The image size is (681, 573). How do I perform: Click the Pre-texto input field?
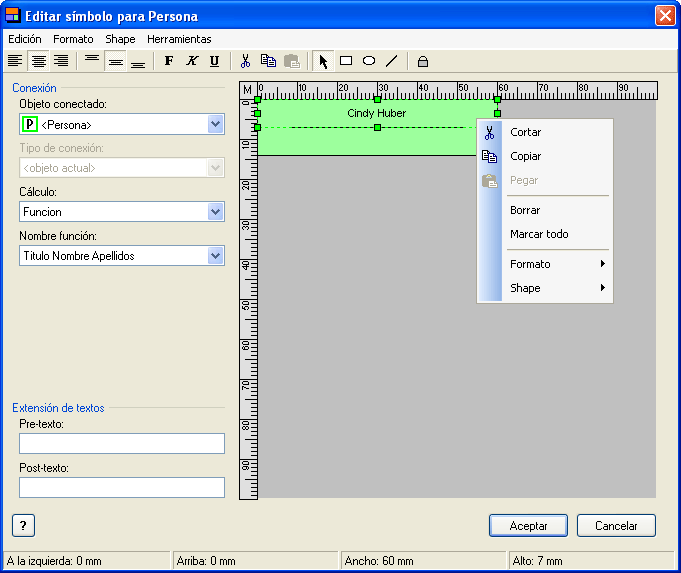tap(122, 444)
